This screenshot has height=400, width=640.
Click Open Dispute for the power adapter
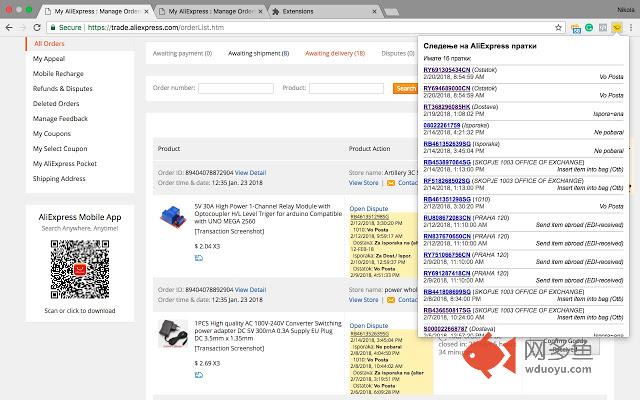[x=369, y=326]
